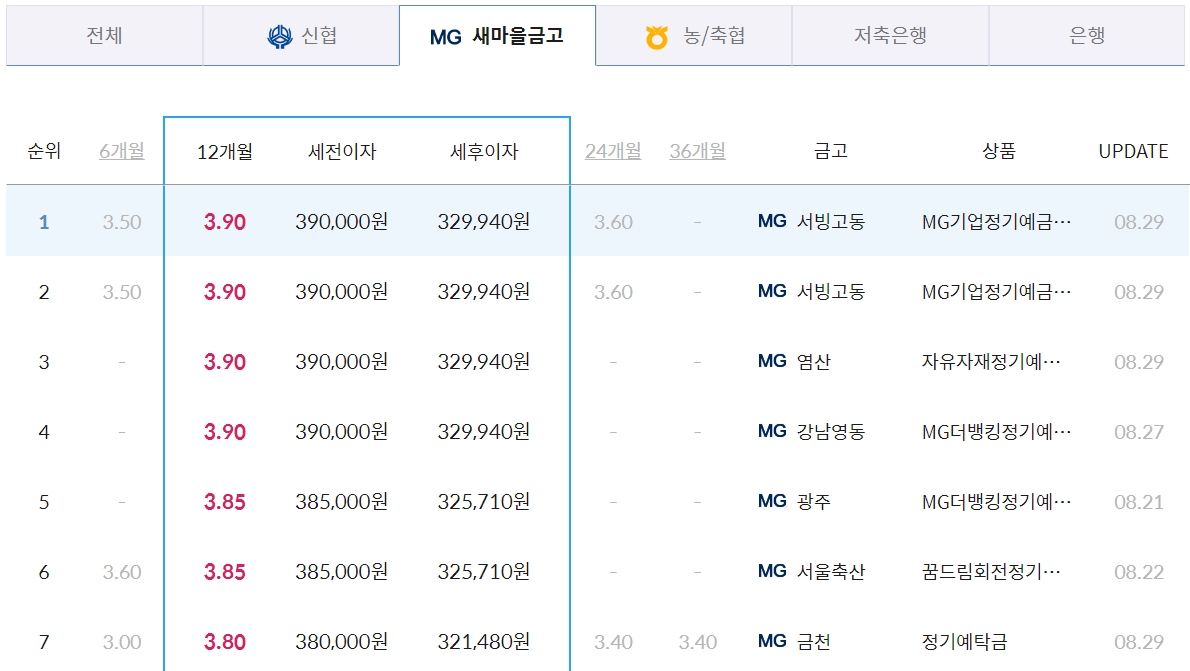This screenshot has width=1190, height=671.
Task: Click the 금고 column header
Action: pyautogui.click(x=830, y=151)
